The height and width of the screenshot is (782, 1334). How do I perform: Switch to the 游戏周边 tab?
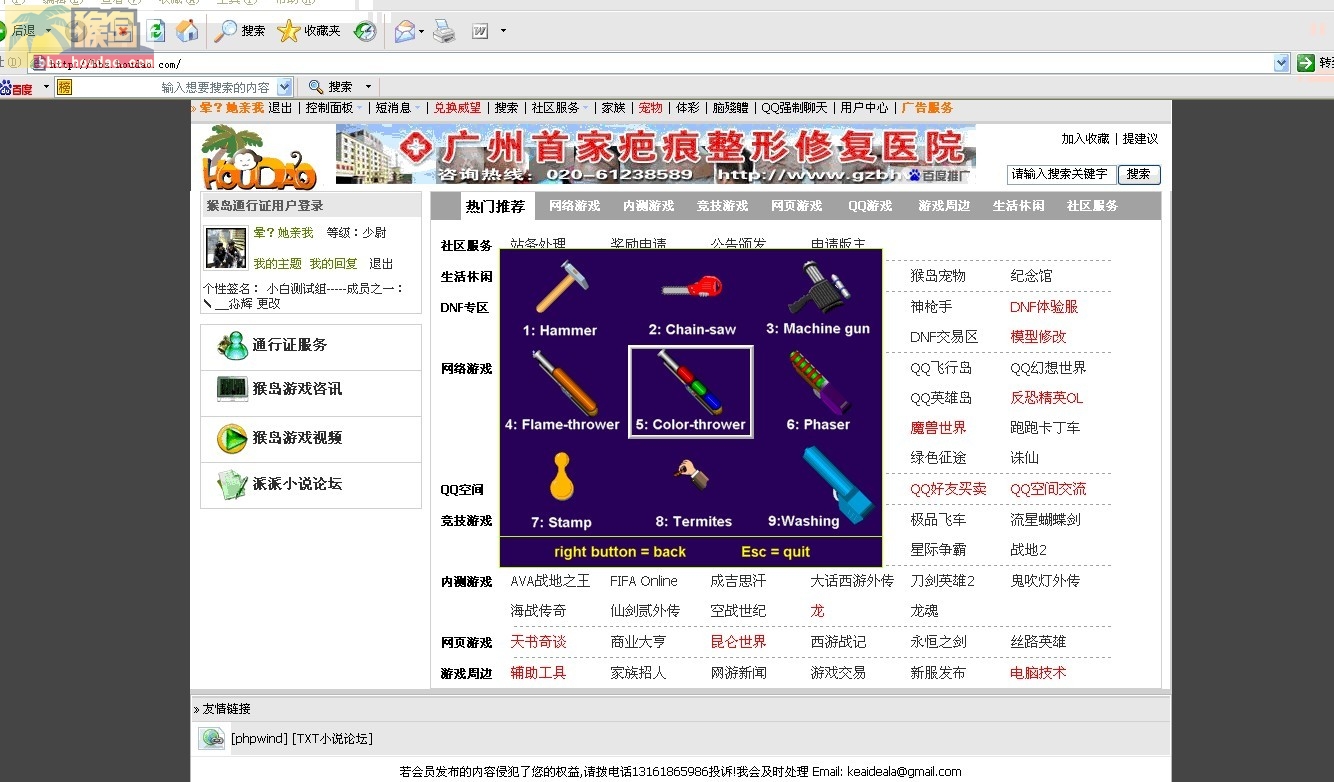(x=944, y=206)
